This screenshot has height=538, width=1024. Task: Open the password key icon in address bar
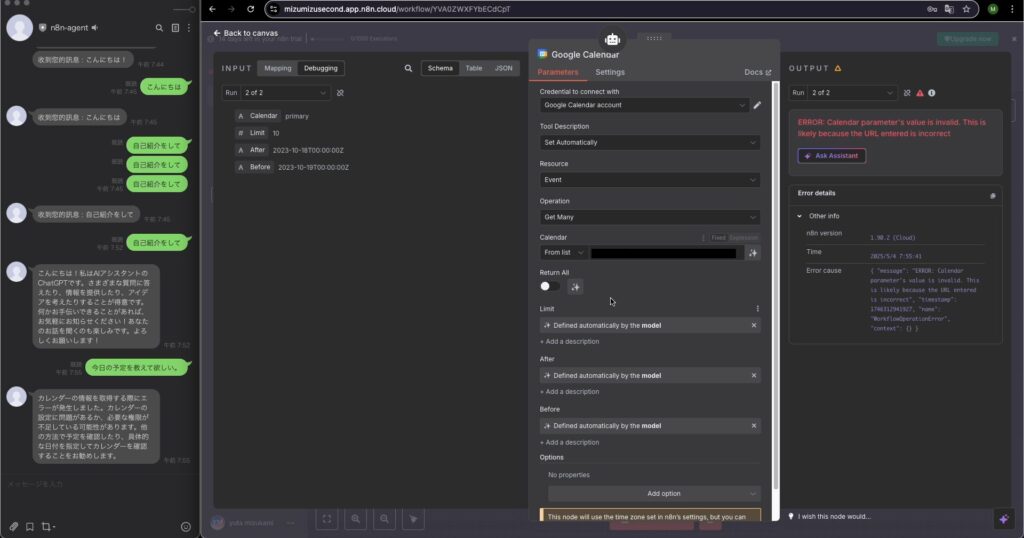pyautogui.click(x=932, y=9)
